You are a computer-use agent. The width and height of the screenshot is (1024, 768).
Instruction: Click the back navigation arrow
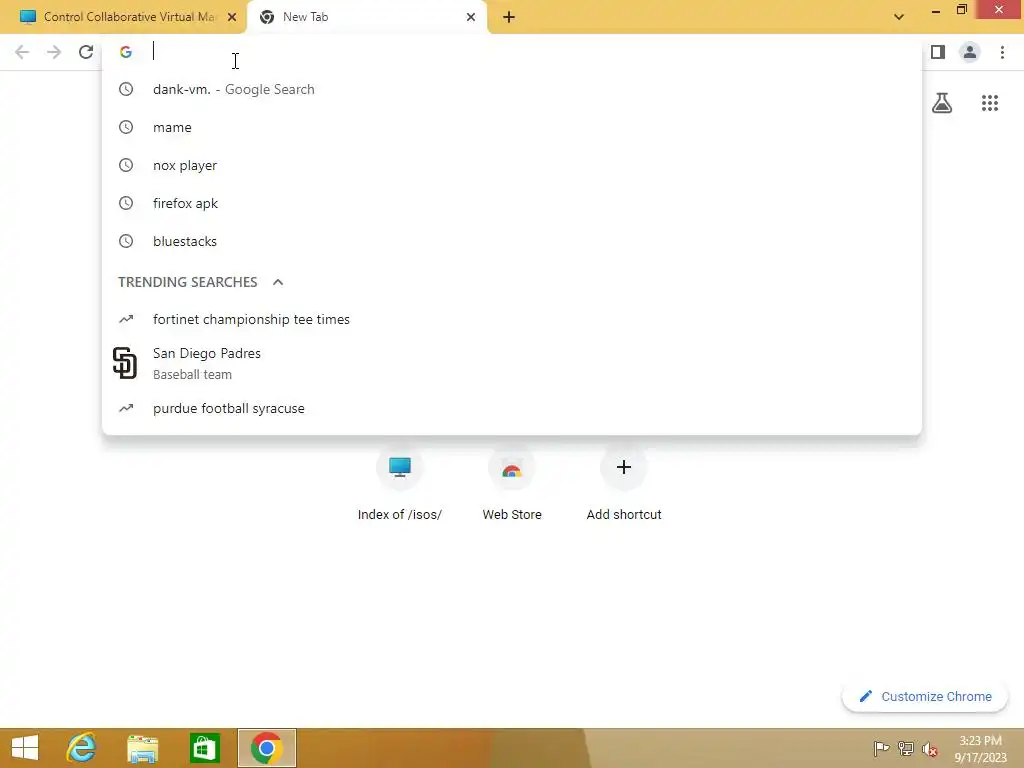coord(22,52)
